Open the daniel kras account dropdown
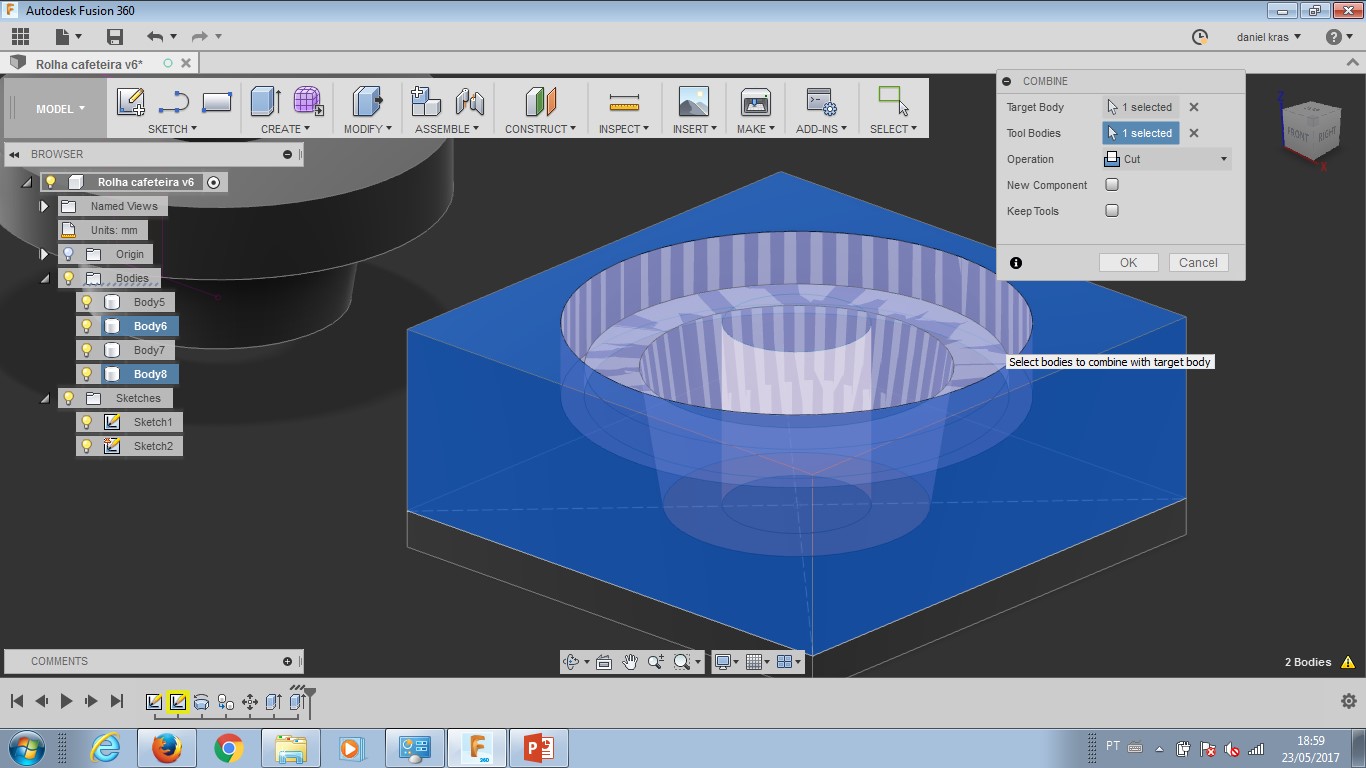 click(1269, 37)
